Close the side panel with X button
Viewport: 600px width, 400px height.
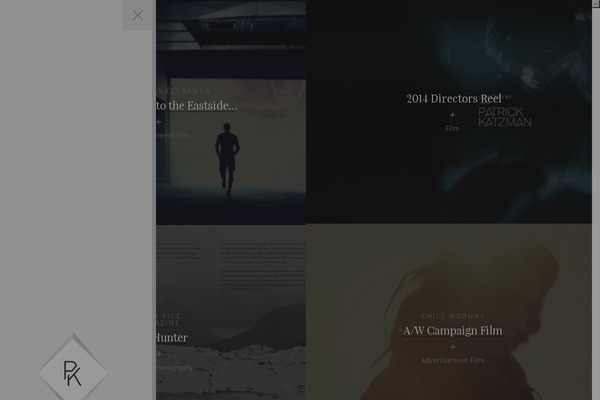coord(137,15)
